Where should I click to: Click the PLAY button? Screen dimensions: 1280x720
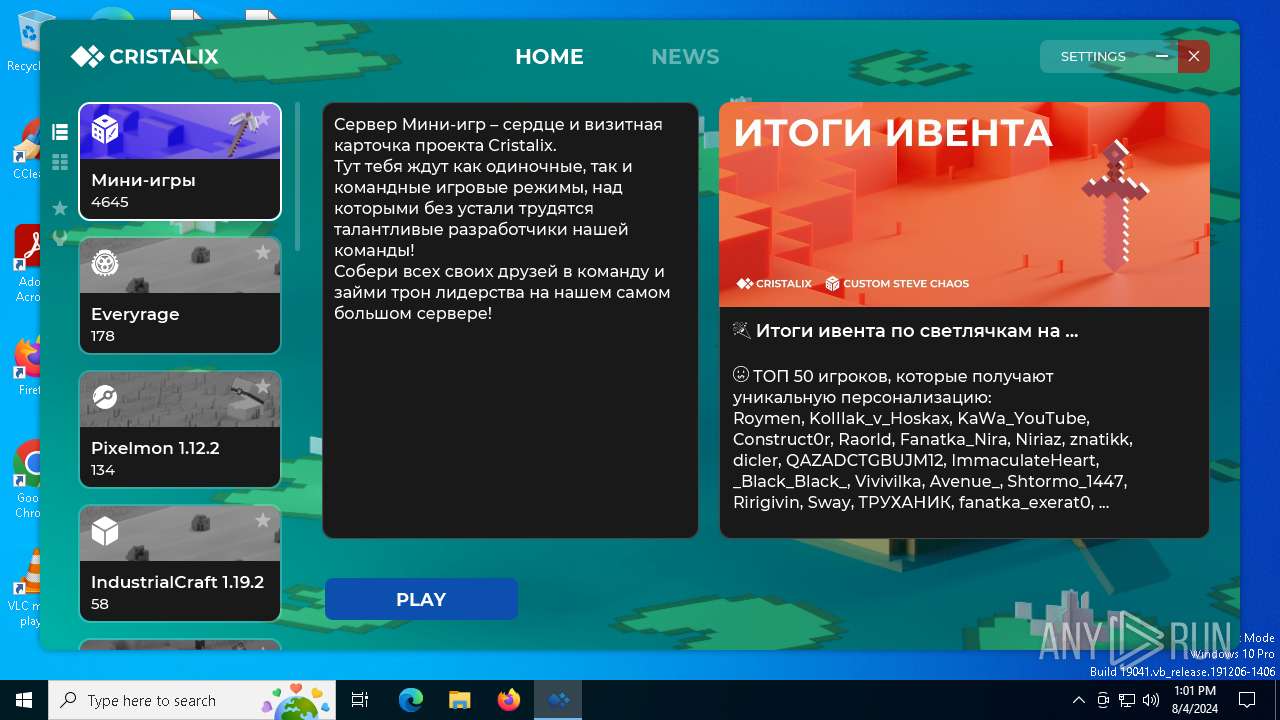point(421,599)
